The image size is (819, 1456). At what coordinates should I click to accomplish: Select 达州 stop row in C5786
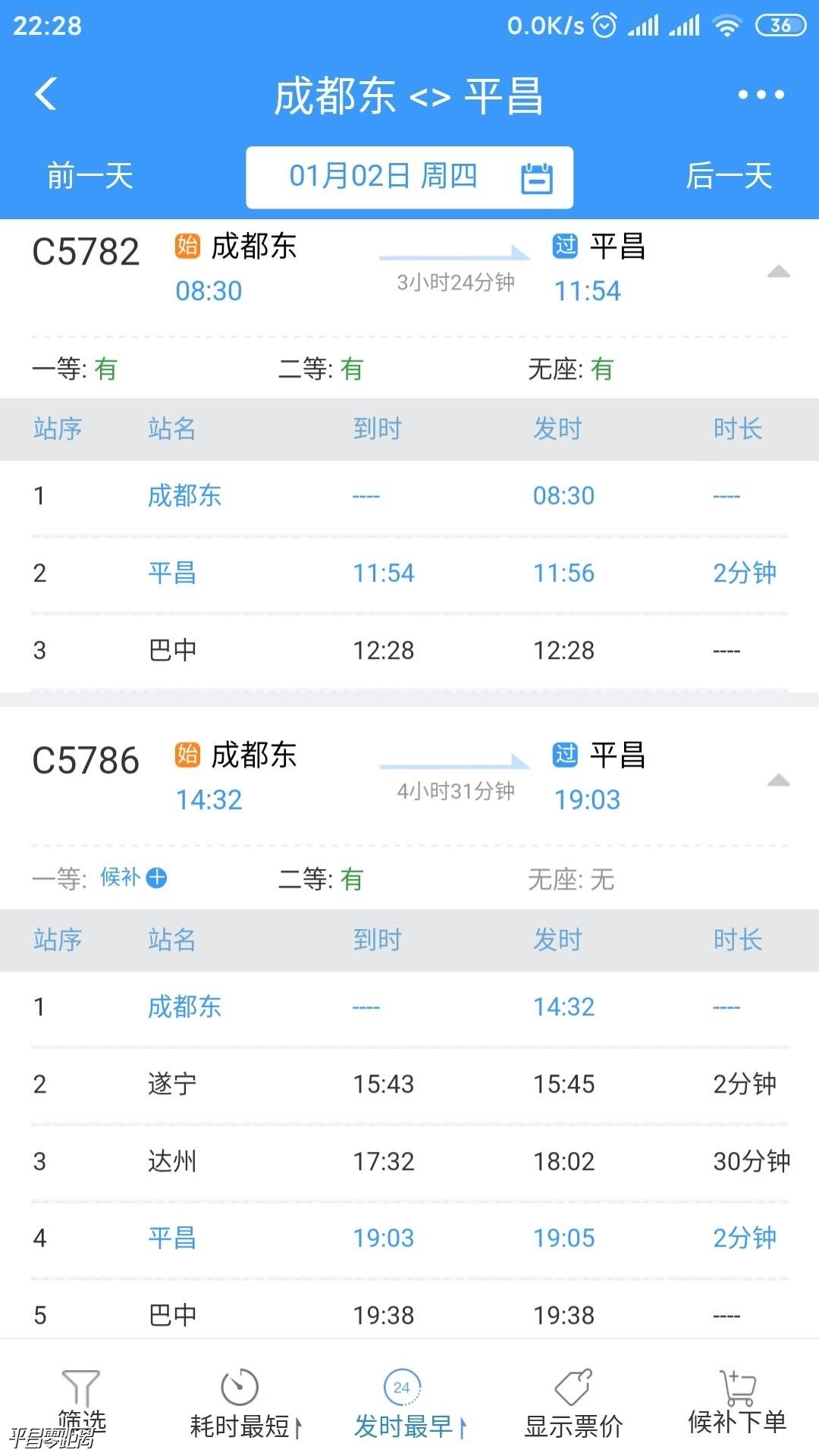tap(409, 1161)
